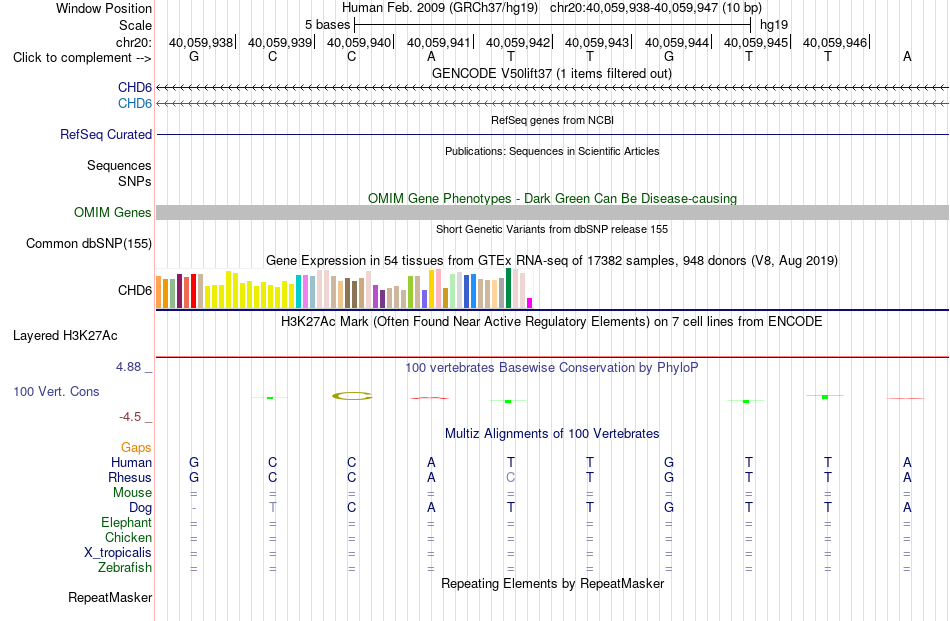This screenshot has height=621, width=950.
Task: Click the X_tropicalis species label
Action: 118,553
